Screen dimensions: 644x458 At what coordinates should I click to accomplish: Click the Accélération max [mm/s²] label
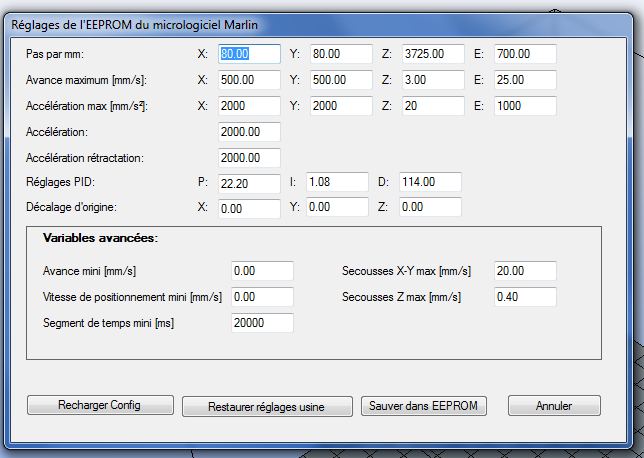(x=87, y=106)
